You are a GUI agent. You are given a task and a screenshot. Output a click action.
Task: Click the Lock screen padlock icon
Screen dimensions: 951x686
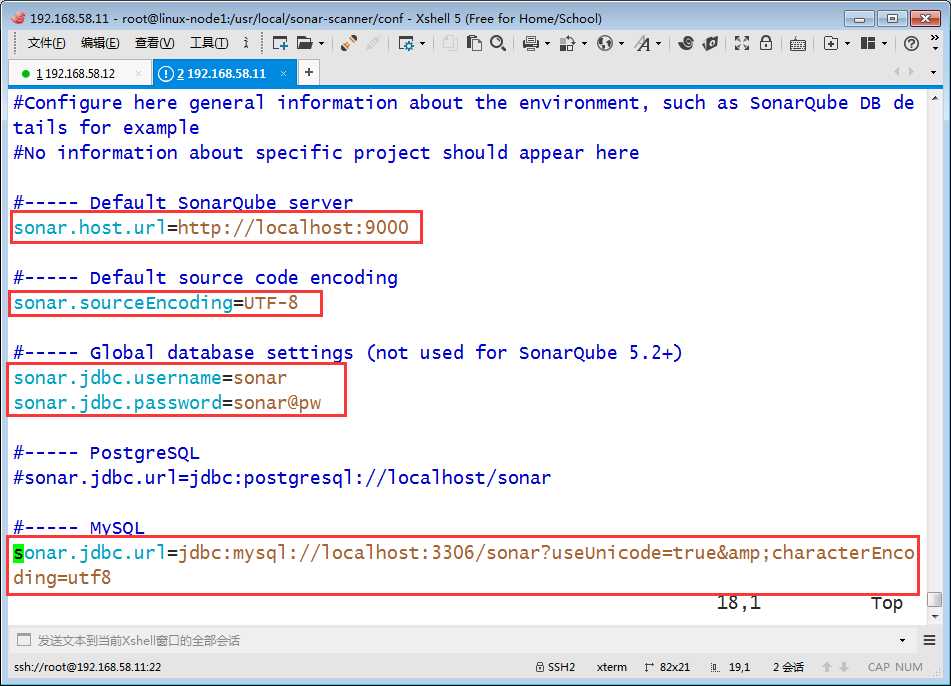pos(766,43)
